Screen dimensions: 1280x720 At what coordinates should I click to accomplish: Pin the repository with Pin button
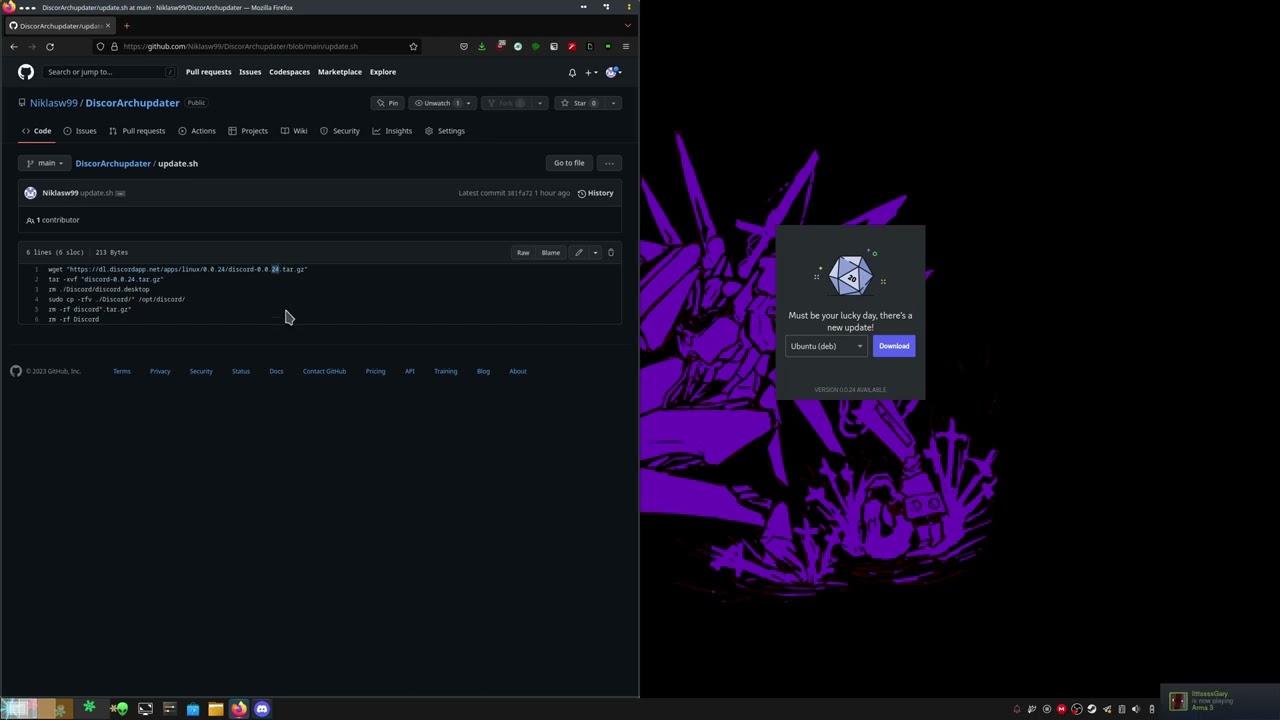[387, 103]
